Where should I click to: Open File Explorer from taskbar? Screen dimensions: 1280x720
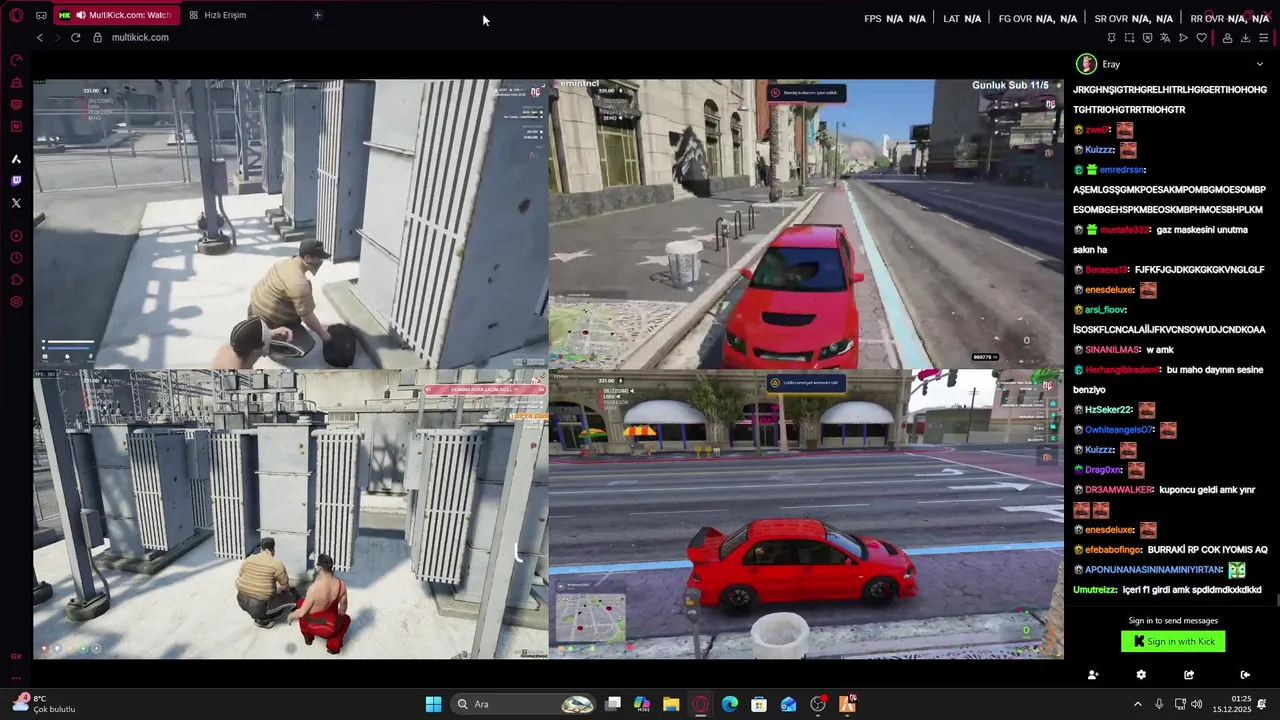click(671, 704)
